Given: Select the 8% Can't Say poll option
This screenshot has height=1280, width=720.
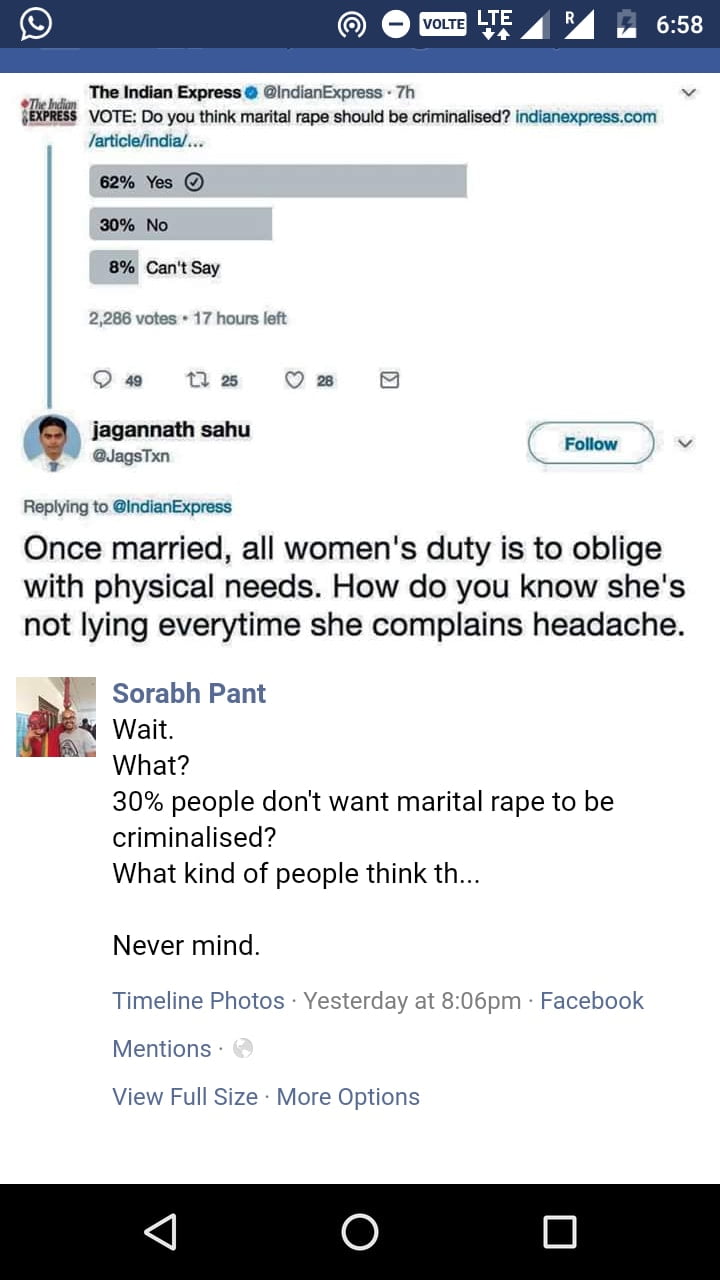Looking at the screenshot, I should [x=155, y=267].
